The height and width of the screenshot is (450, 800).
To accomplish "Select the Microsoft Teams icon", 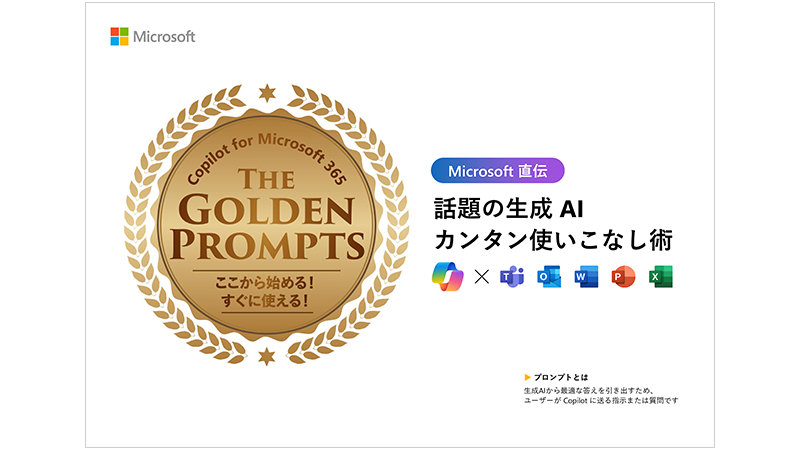I will (x=513, y=276).
